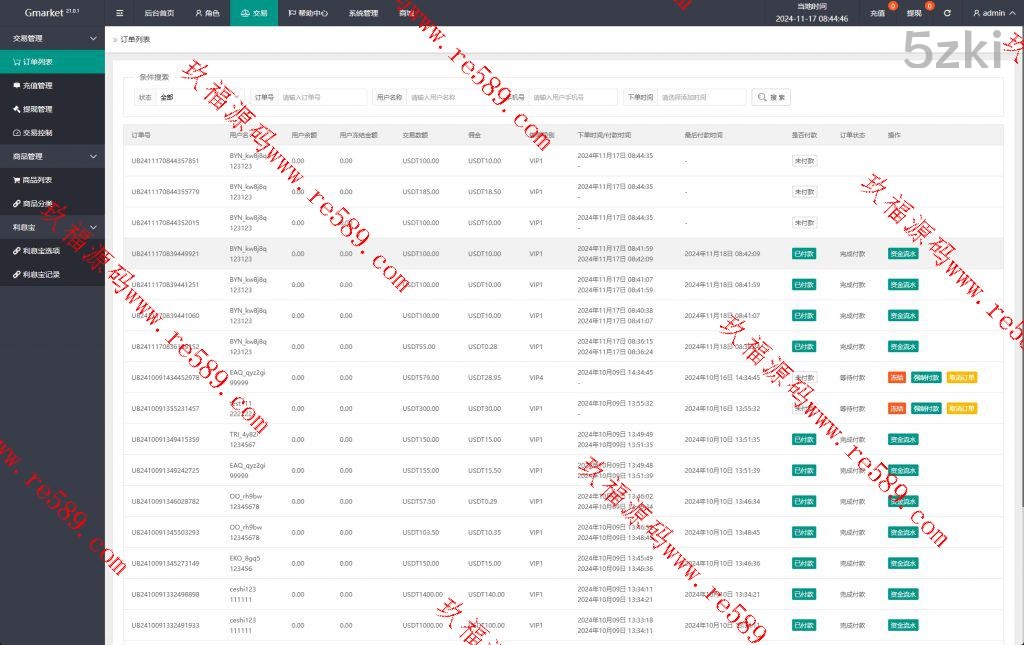The height and width of the screenshot is (645, 1024).
Task: Open 商品分类 in the sidebar
Action: [x=37, y=204]
